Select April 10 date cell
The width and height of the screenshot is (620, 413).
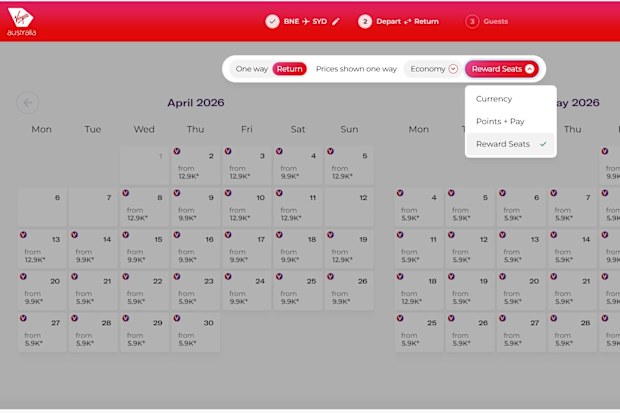(247, 207)
